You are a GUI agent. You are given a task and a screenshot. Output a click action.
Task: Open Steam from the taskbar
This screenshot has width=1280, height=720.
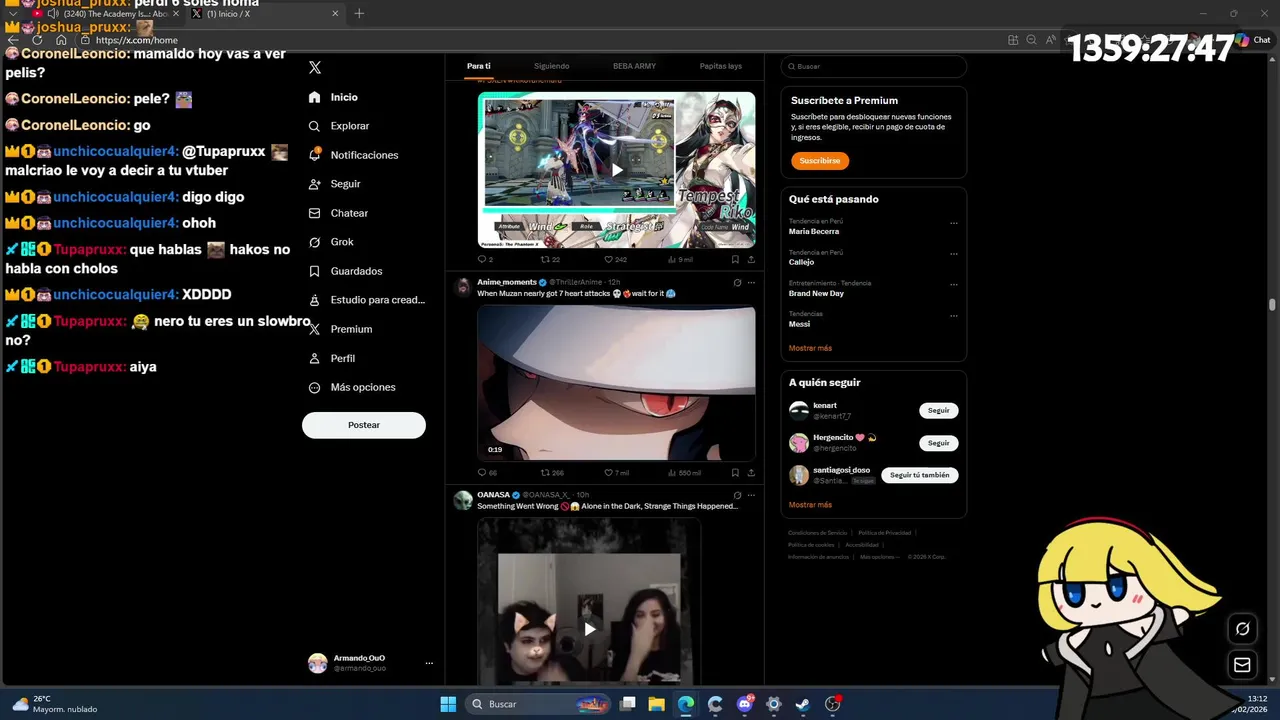802,704
